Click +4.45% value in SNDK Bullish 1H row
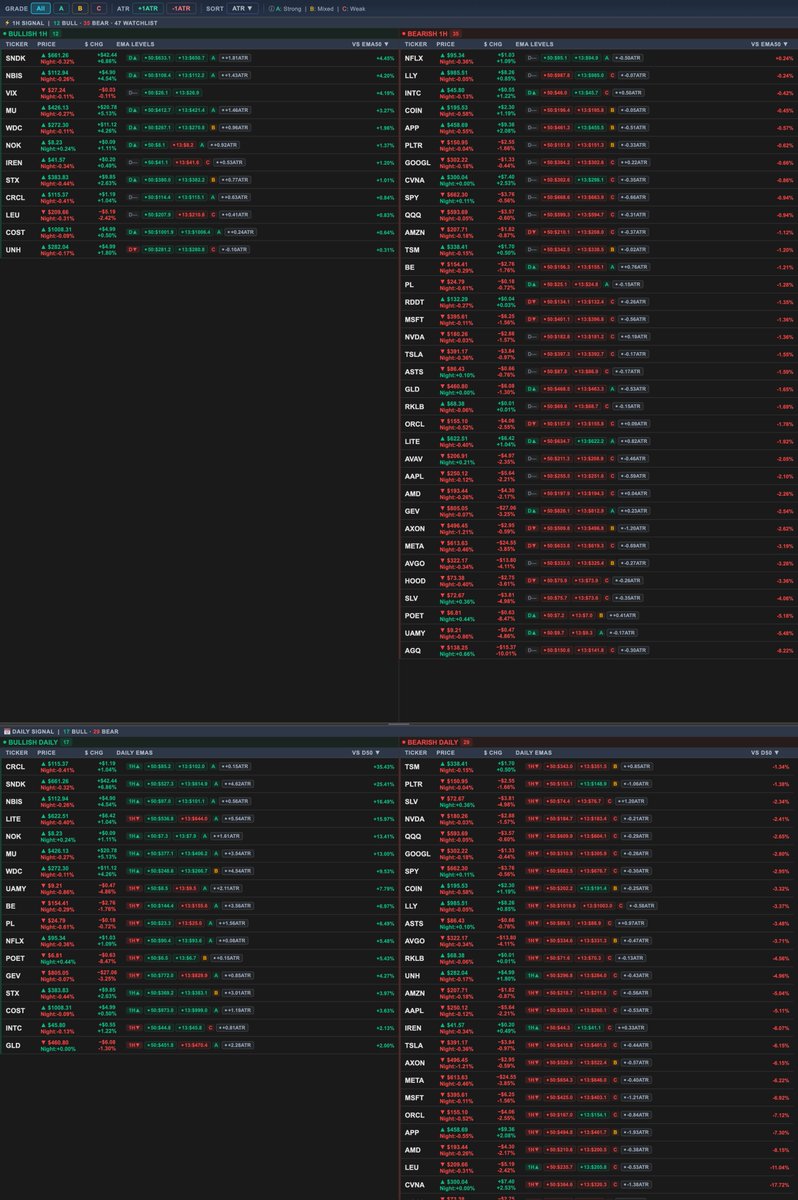 click(384, 59)
